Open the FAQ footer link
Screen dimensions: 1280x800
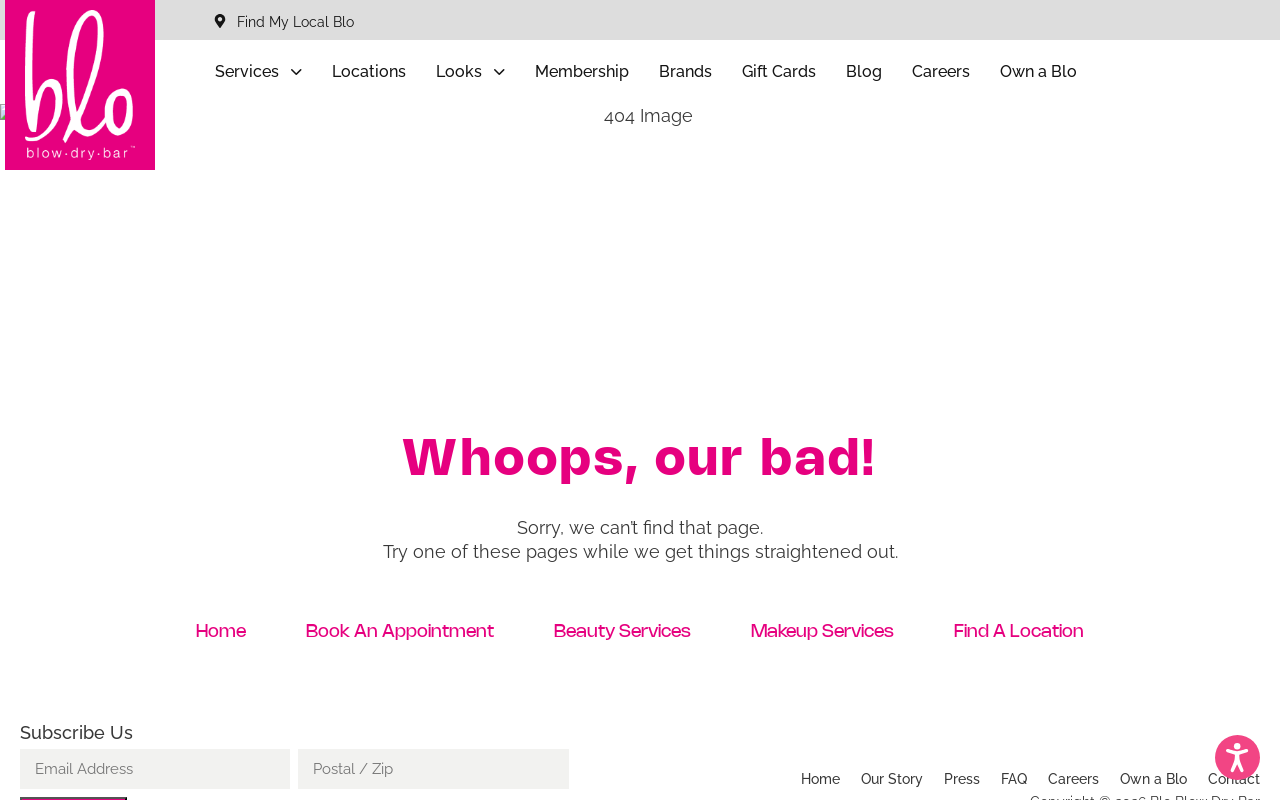tap(1014, 779)
